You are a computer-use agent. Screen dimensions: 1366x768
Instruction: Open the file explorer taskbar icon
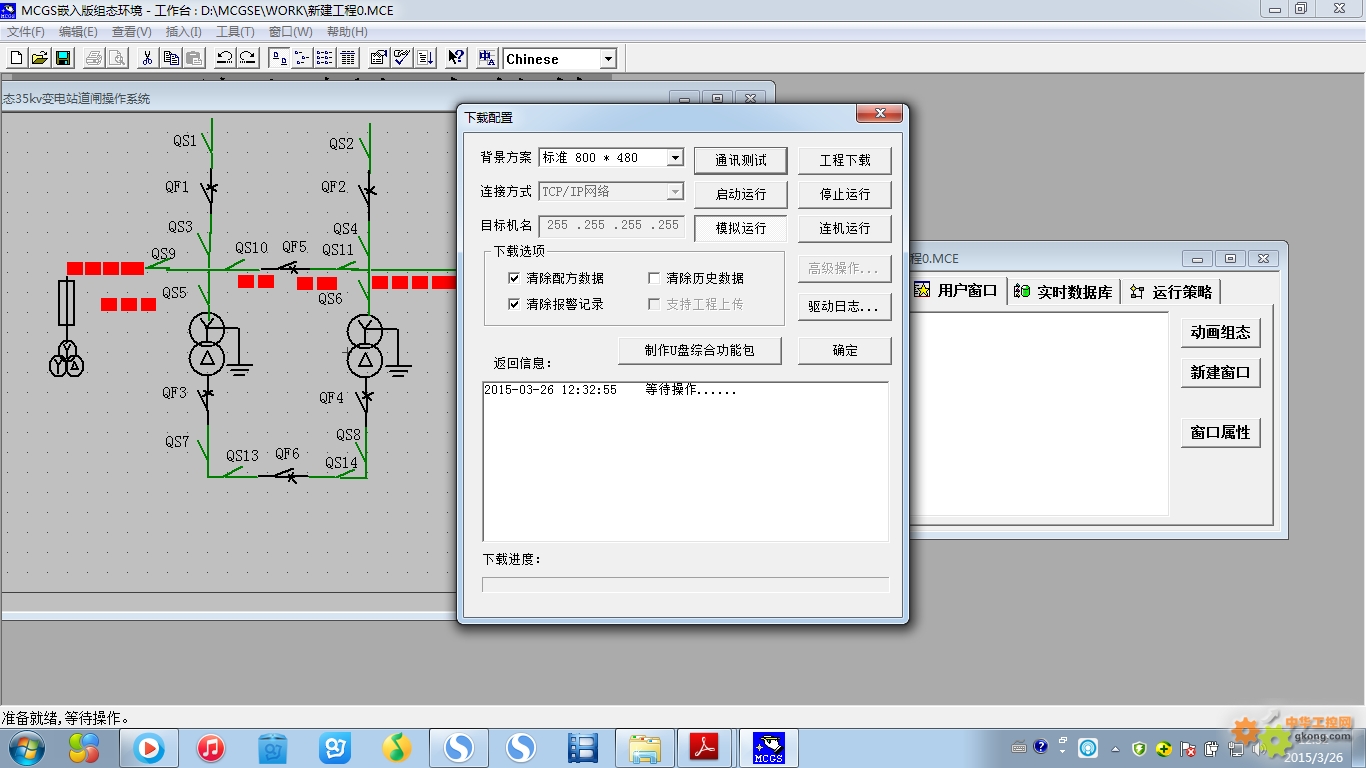coord(646,747)
